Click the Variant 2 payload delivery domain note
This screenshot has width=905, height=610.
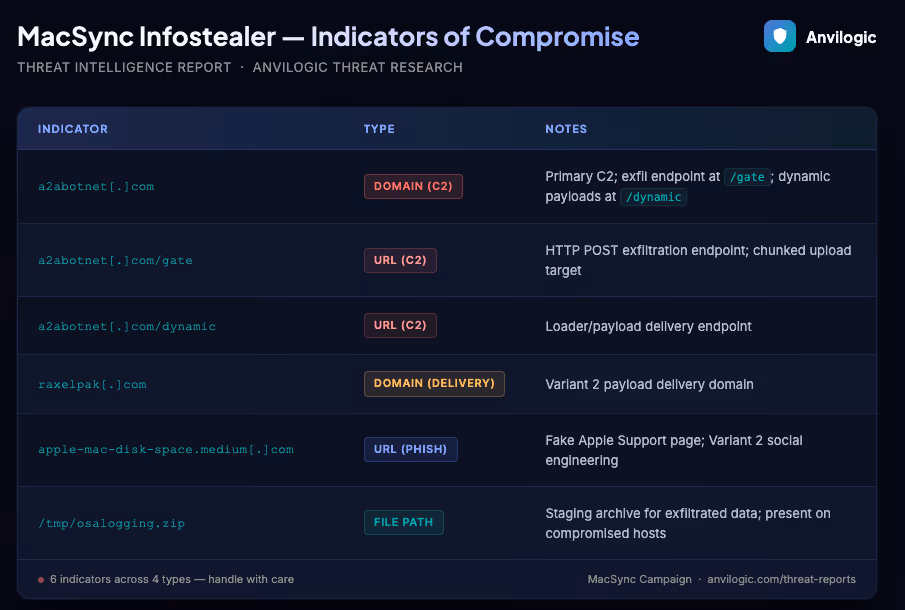(x=649, y=384)
